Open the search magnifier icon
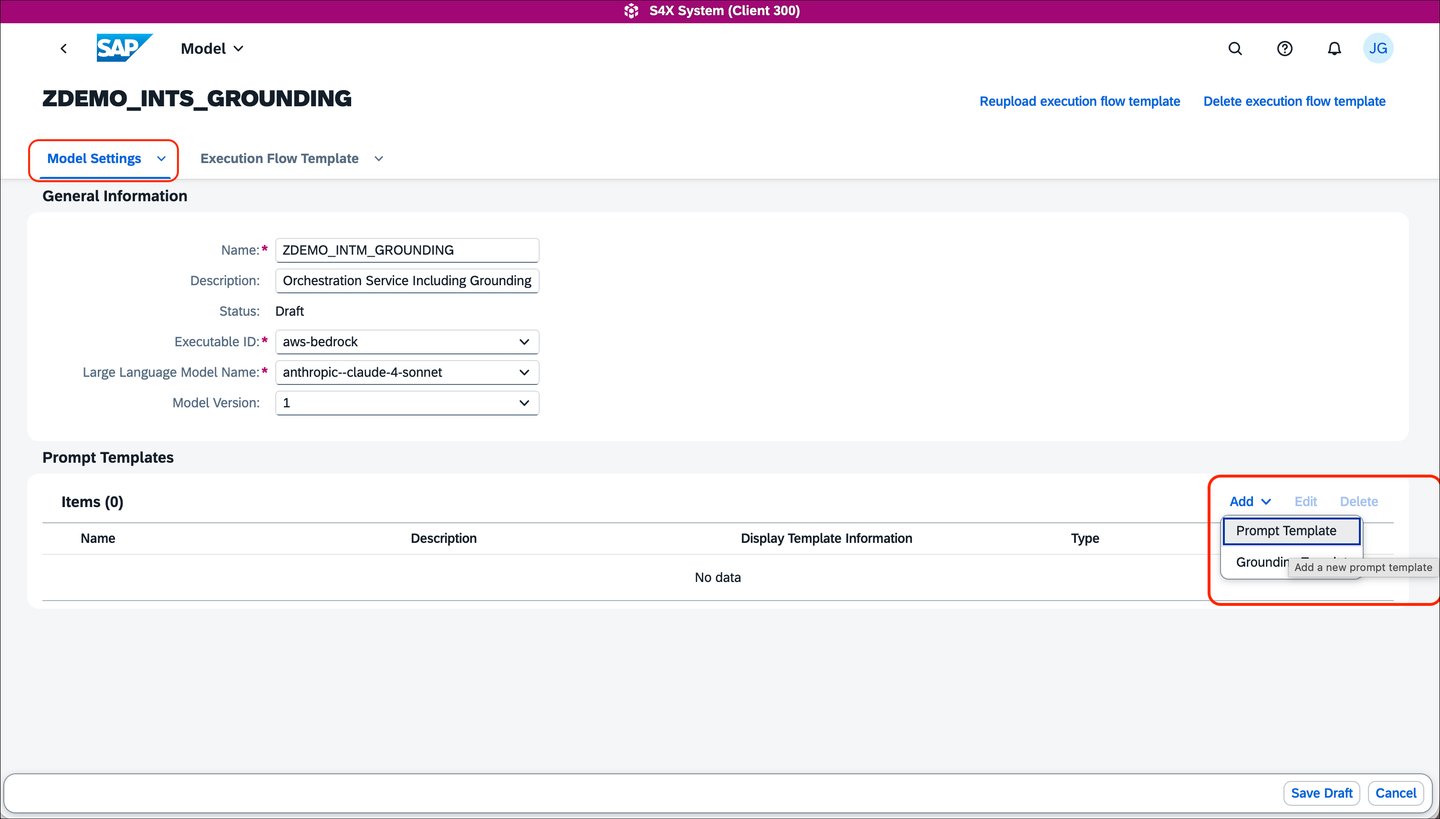This screenshot has width=1440, height=819. (x=1235, y=48)
